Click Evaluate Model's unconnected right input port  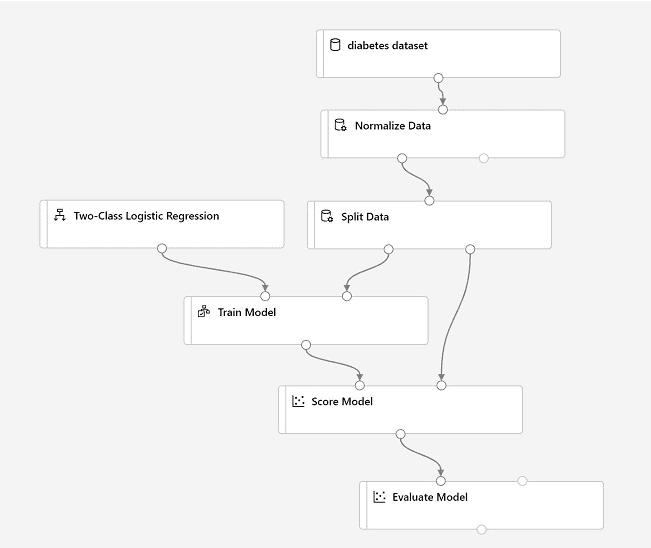(x=522, y=481)
